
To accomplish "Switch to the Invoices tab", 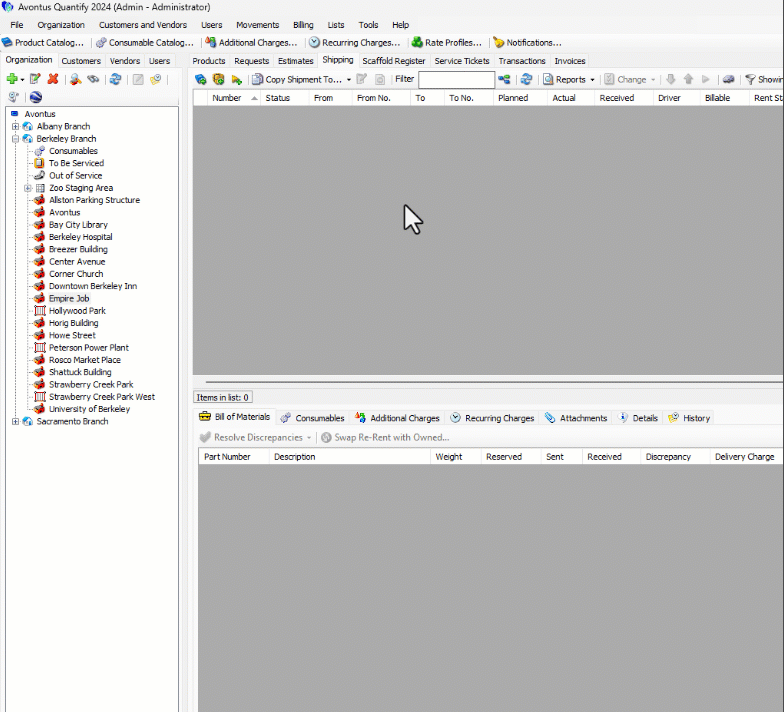I will [570, 60].
